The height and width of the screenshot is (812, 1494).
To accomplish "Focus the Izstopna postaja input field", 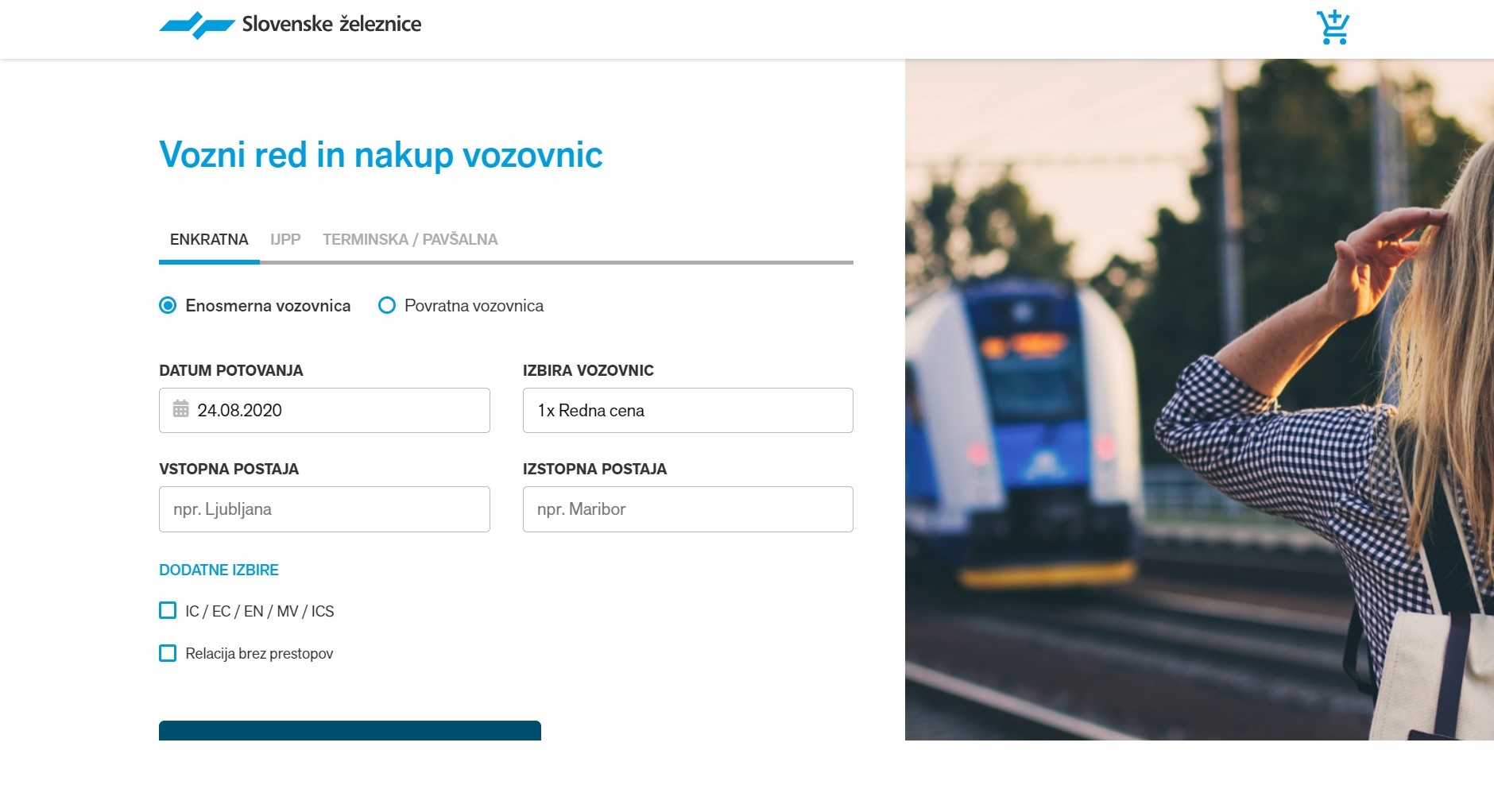I will [x=688, y=509].
